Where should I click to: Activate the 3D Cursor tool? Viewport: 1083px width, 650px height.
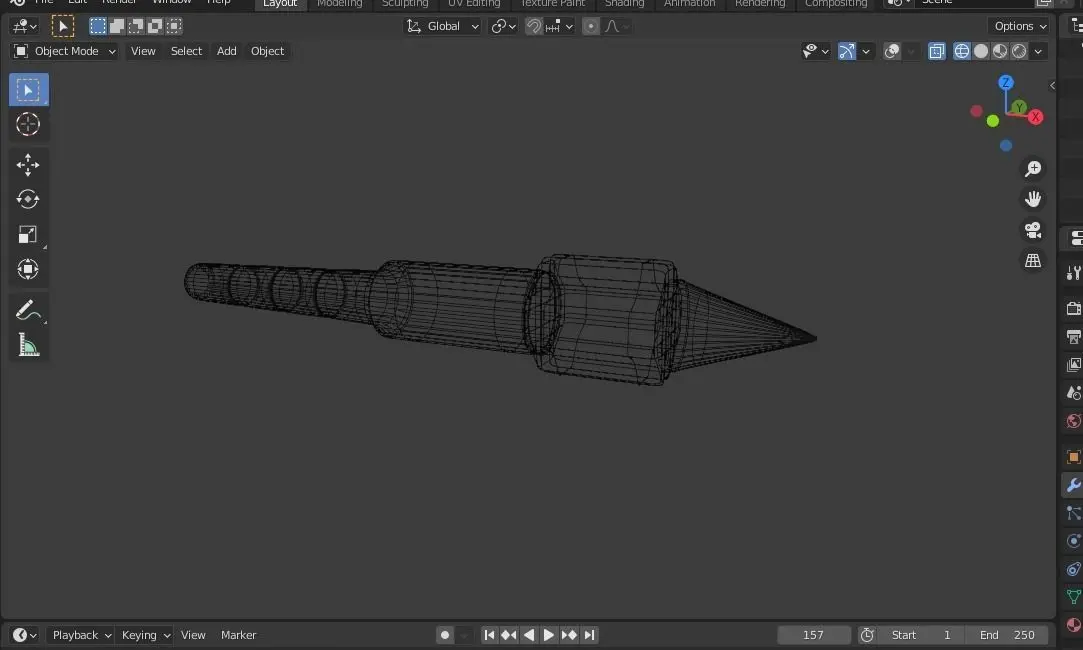(28, 124)
